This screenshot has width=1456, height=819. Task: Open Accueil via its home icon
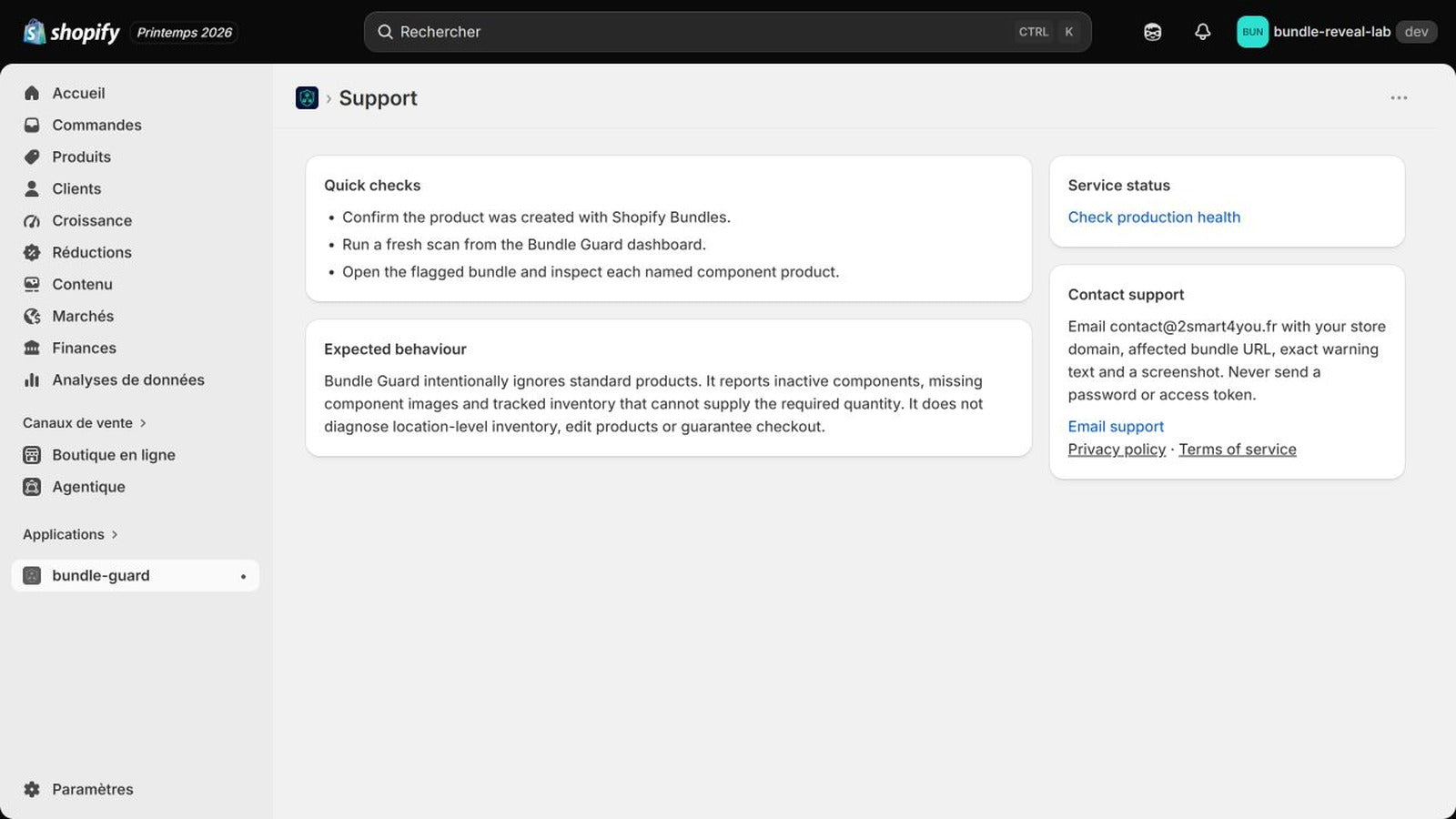(x=32, y=93)
